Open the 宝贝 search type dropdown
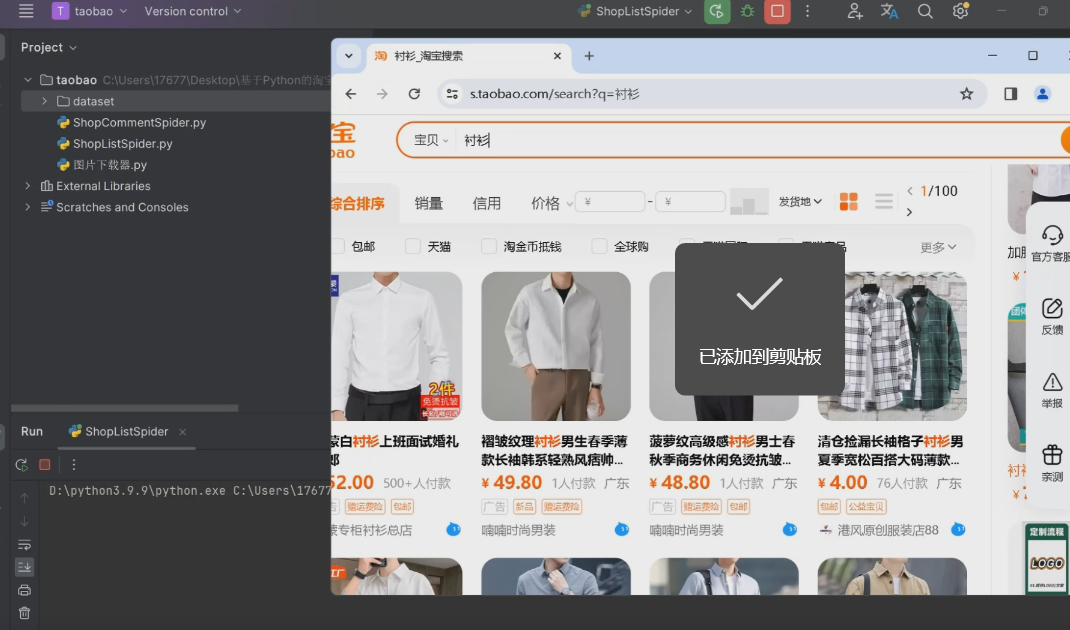Screen dimensions: 1070x630 [x=431, y=140]
